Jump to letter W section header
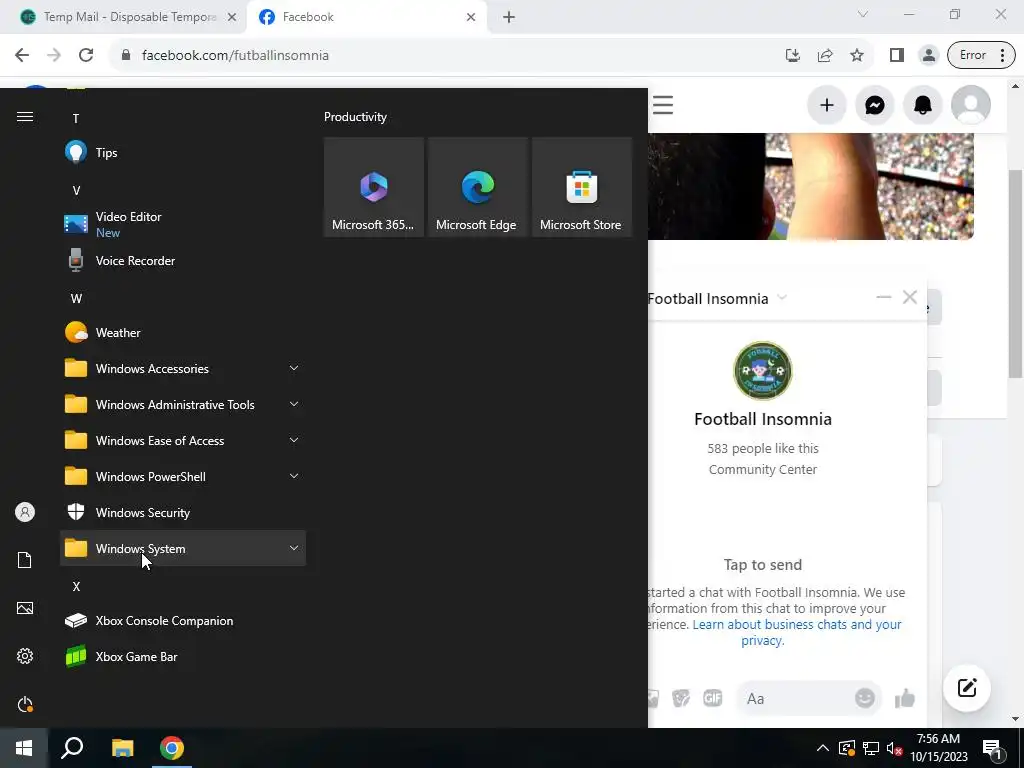Screen dimensions: 1024x768 click(x=76, y=298)
